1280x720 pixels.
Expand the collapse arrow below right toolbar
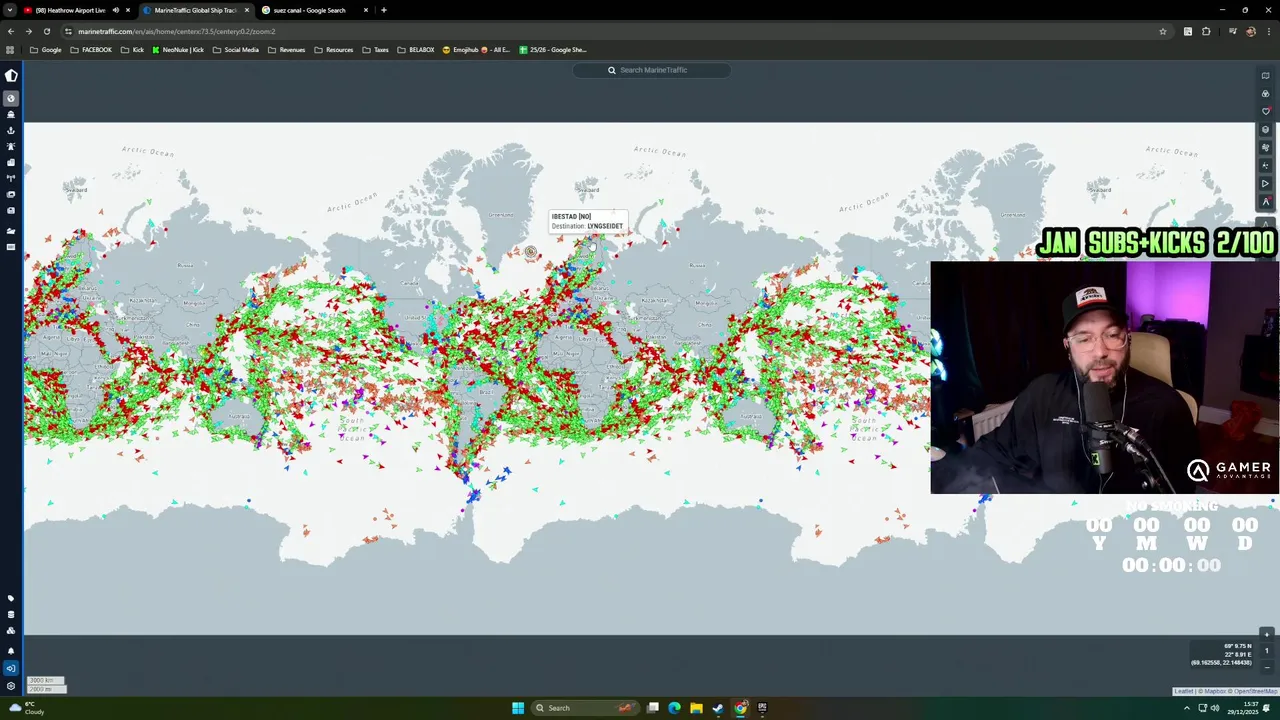(x=1266, y=224)
